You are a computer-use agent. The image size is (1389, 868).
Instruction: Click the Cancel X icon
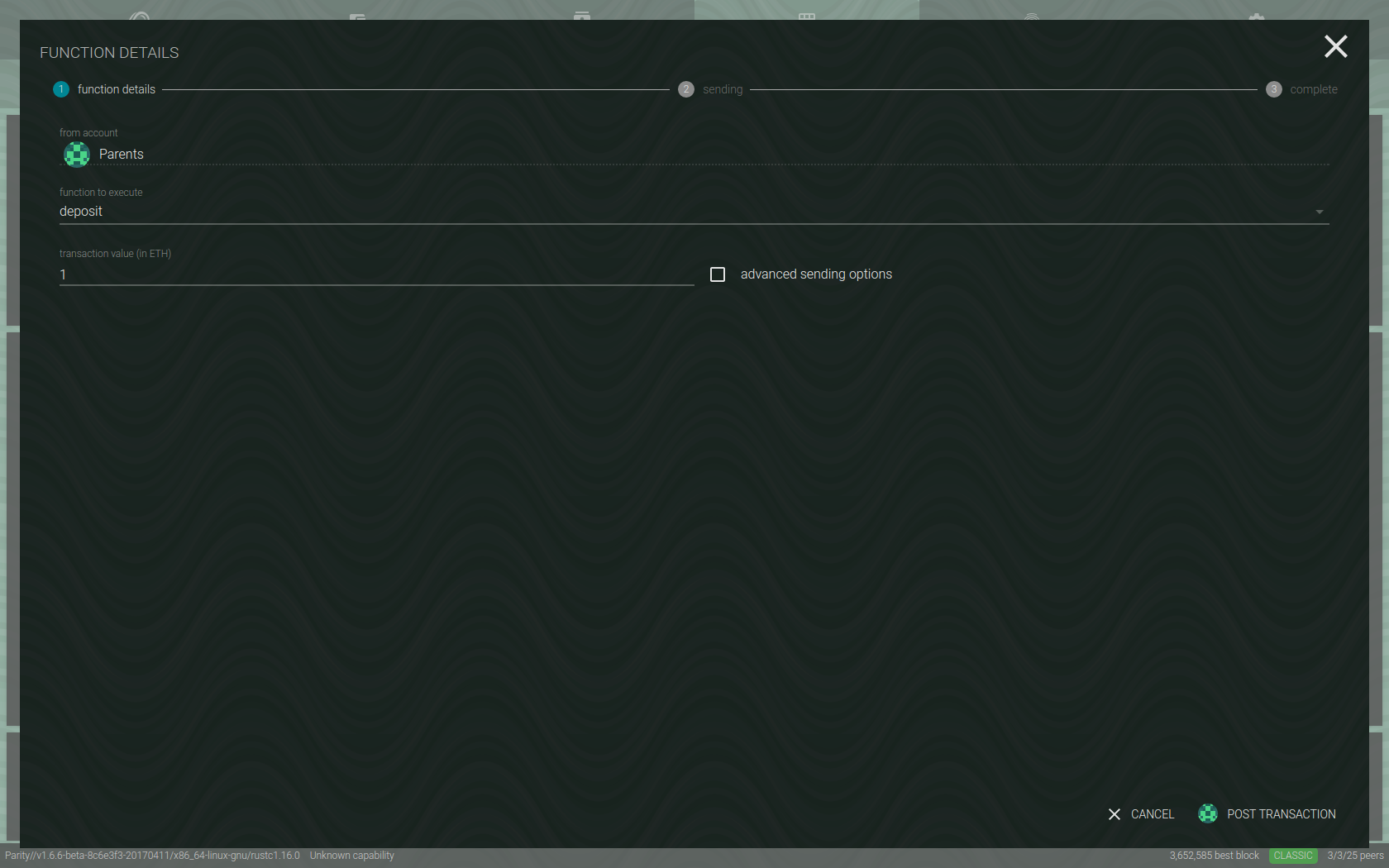click(x=1115, y=814)
